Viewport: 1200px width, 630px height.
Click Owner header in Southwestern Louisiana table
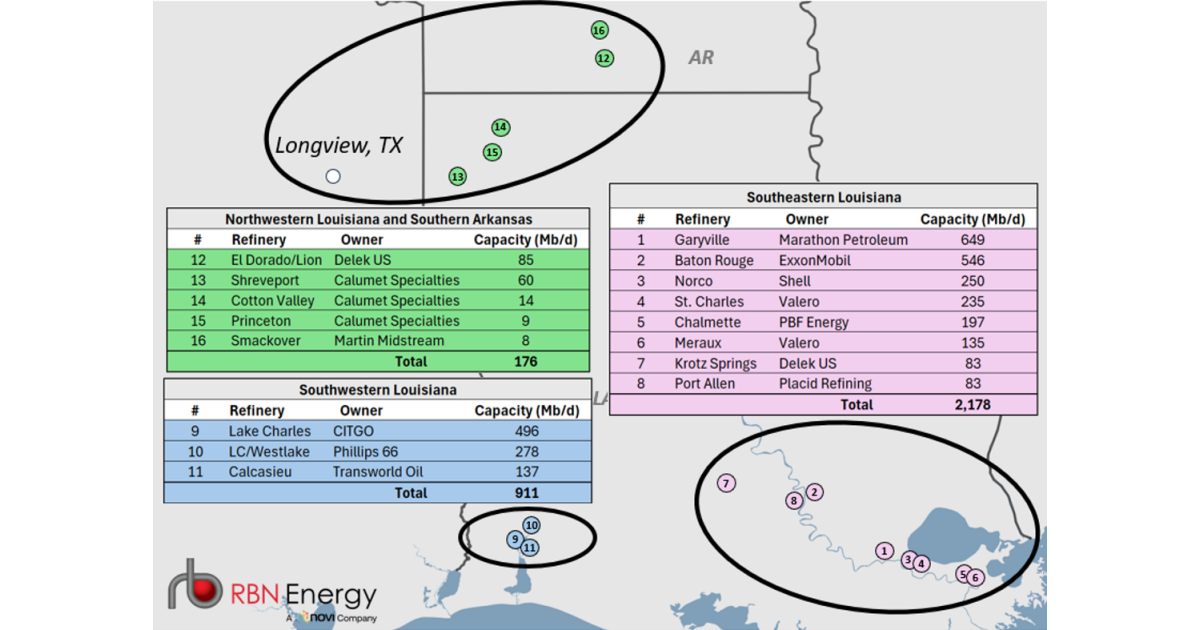click(361, 410)
